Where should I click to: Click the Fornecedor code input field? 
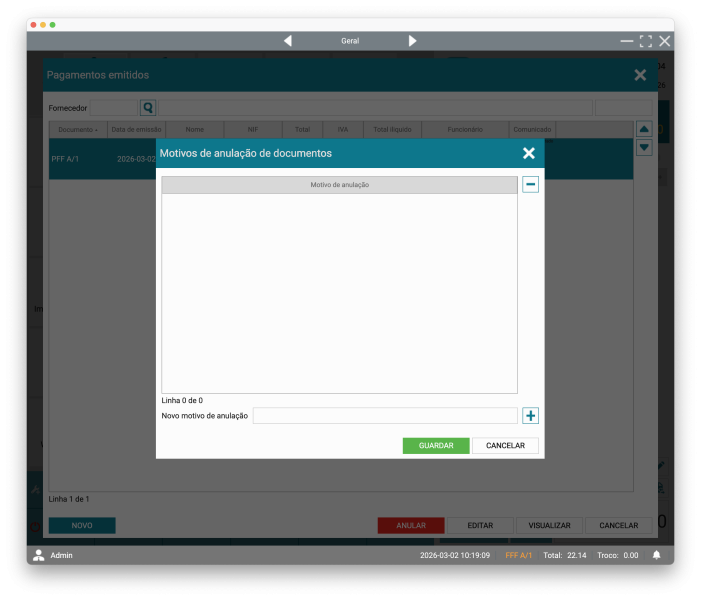click(x=114, y=107)
